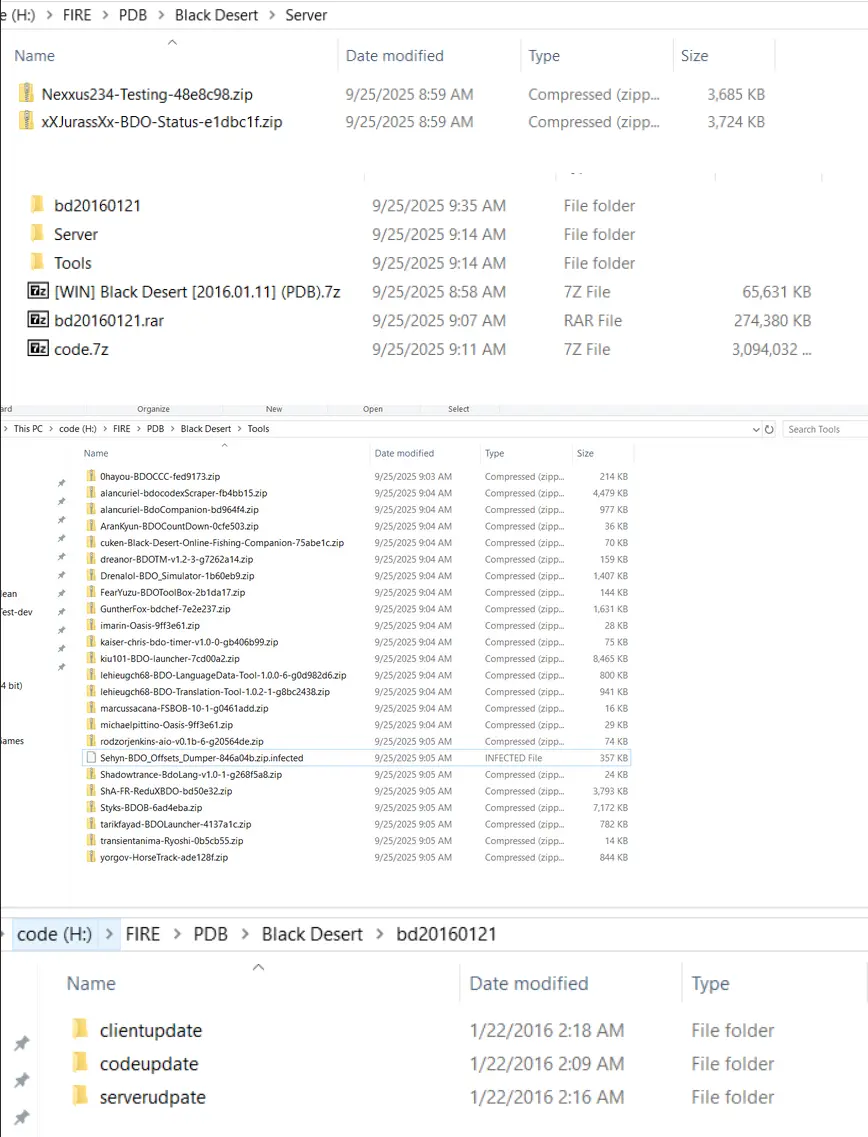Click zip icon of Styks-BDOB-6ad4eba.zip
868x1137 pixels.
pyautogui.click(x=91, y=807)
